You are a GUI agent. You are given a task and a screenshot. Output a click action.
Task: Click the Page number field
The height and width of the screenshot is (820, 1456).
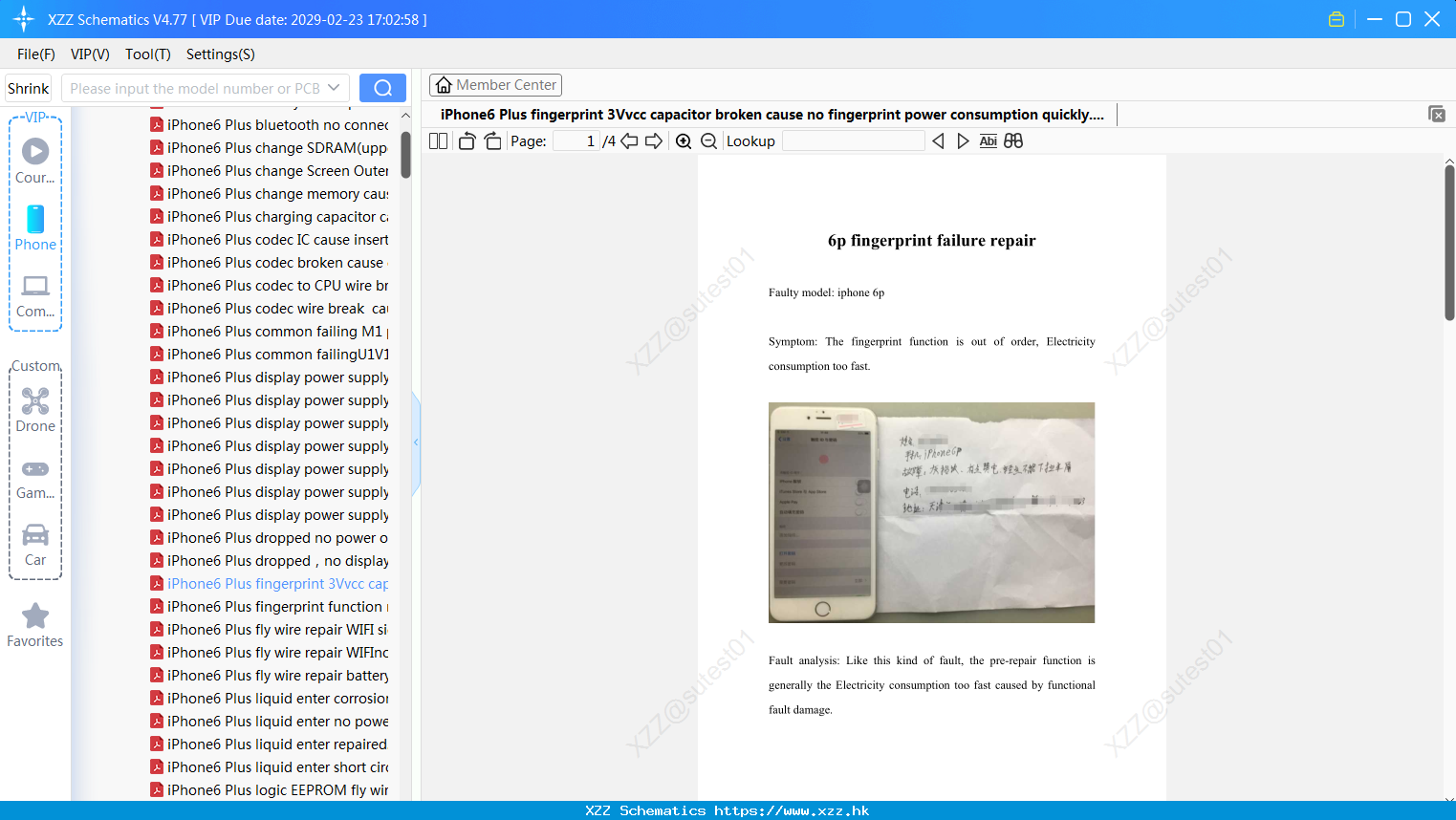pos(576,140)
